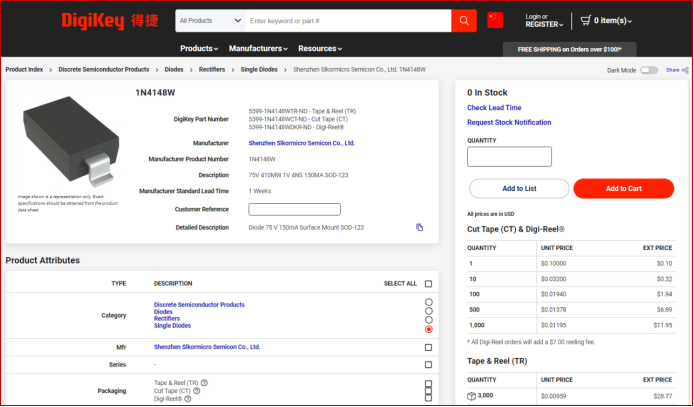Click the help icon beside Tape & Reel (TR)
The image size is (694, 407).
tap(204, 383)
